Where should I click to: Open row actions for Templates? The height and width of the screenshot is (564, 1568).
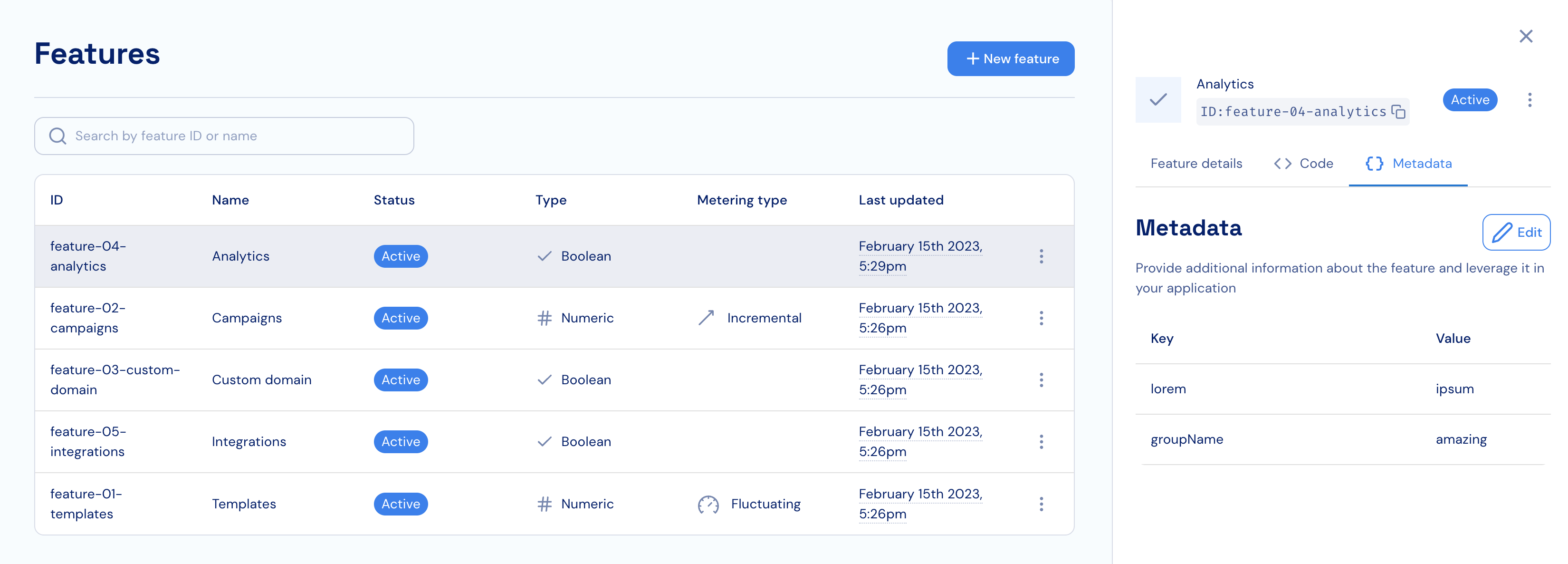1041,504
